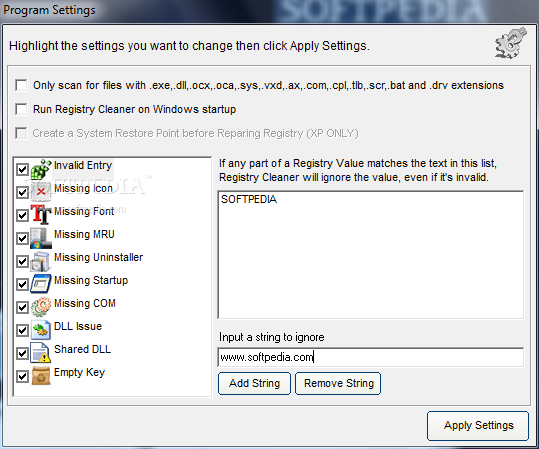Click the Missing Startup window icon
The height and width of the screenshot is (449, 539).
[41, 284]
